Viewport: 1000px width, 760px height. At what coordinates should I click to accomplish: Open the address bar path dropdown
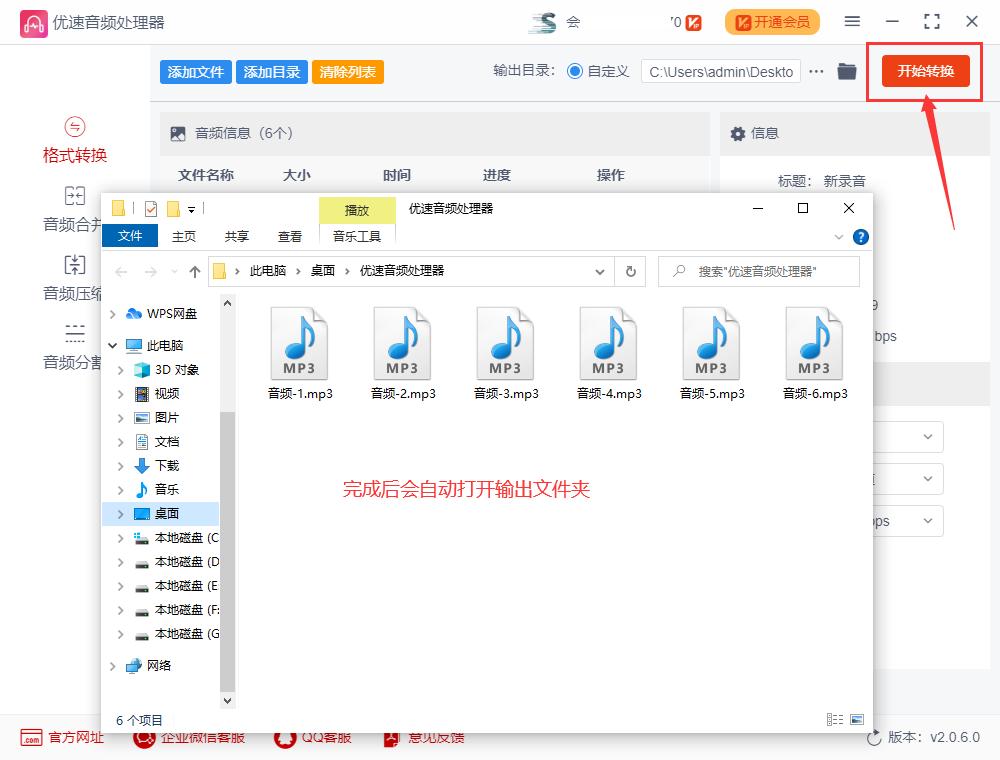[x=600, y=271]
